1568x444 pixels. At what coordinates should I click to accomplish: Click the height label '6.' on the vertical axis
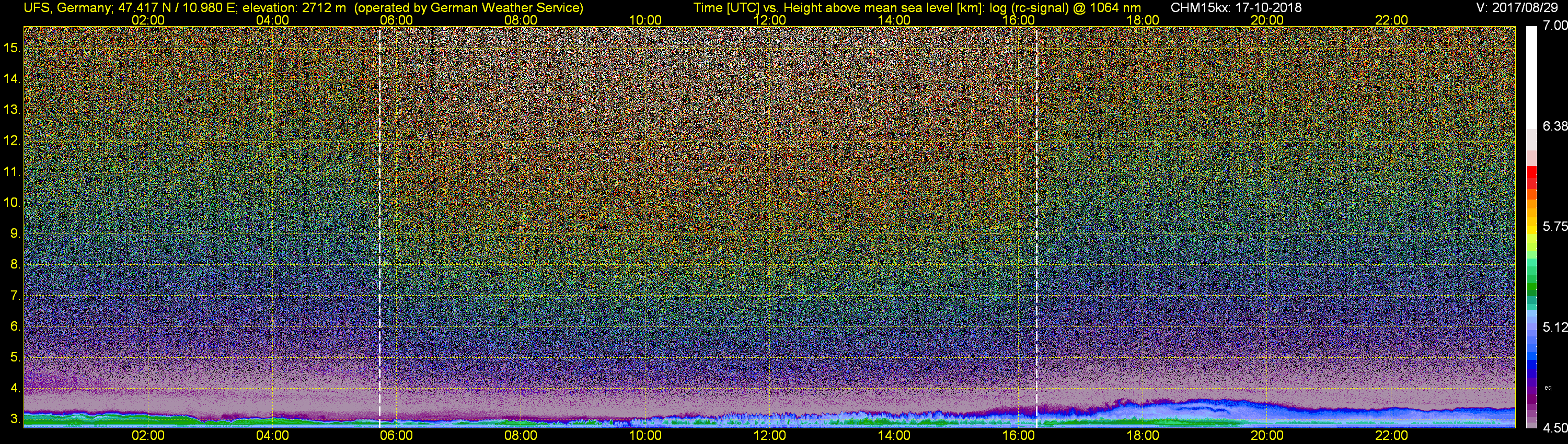pyautogui.click(x=15, y=326)
